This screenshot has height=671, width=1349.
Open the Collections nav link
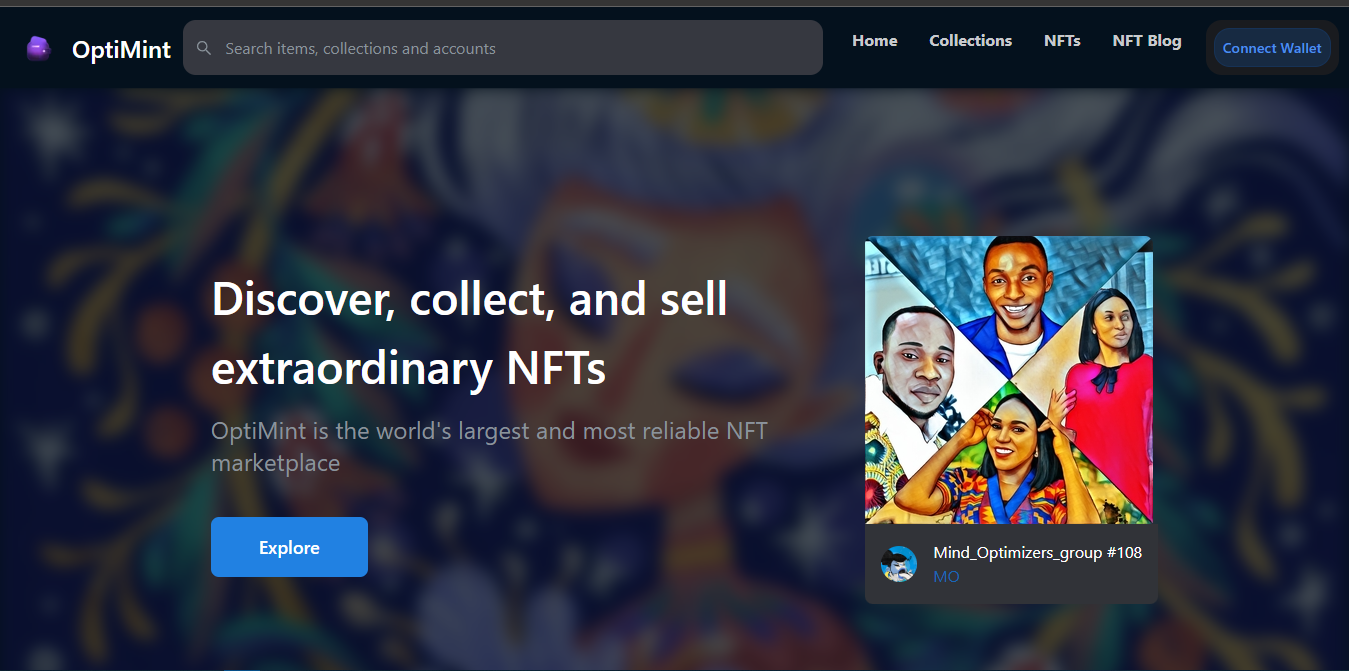click(971, 41)
